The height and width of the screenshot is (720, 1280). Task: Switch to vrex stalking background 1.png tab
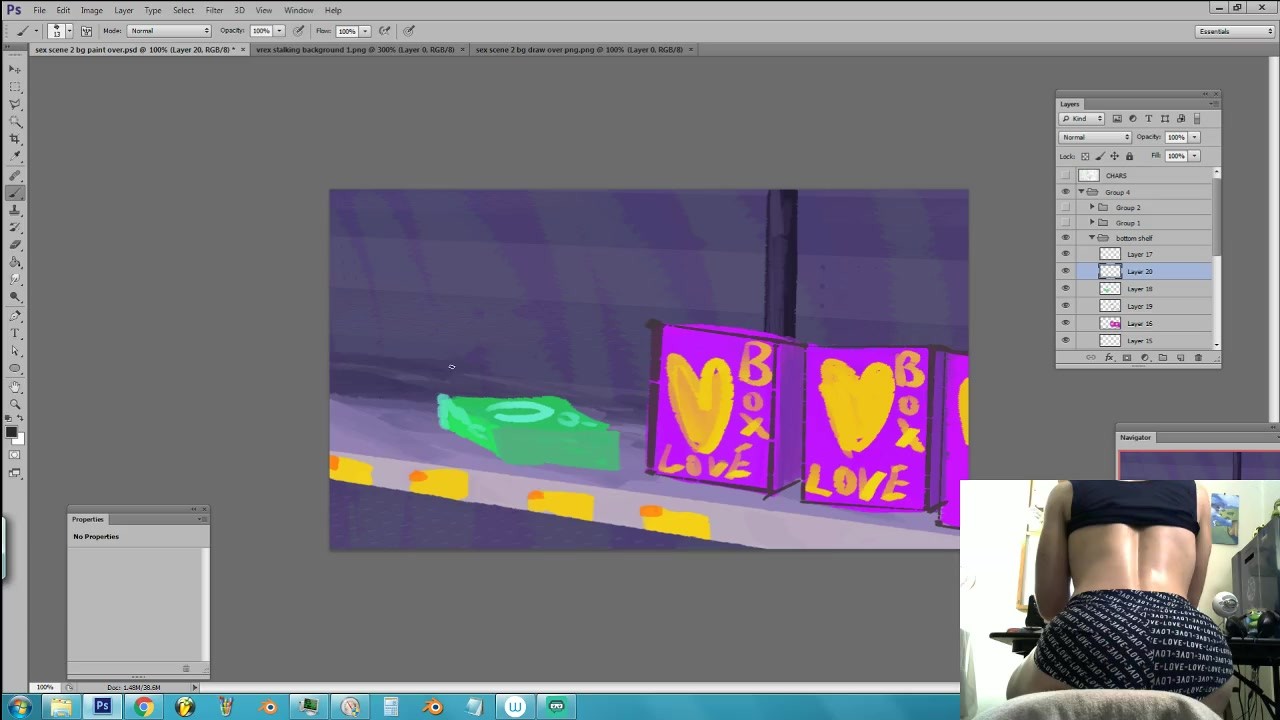pos(355,49)
